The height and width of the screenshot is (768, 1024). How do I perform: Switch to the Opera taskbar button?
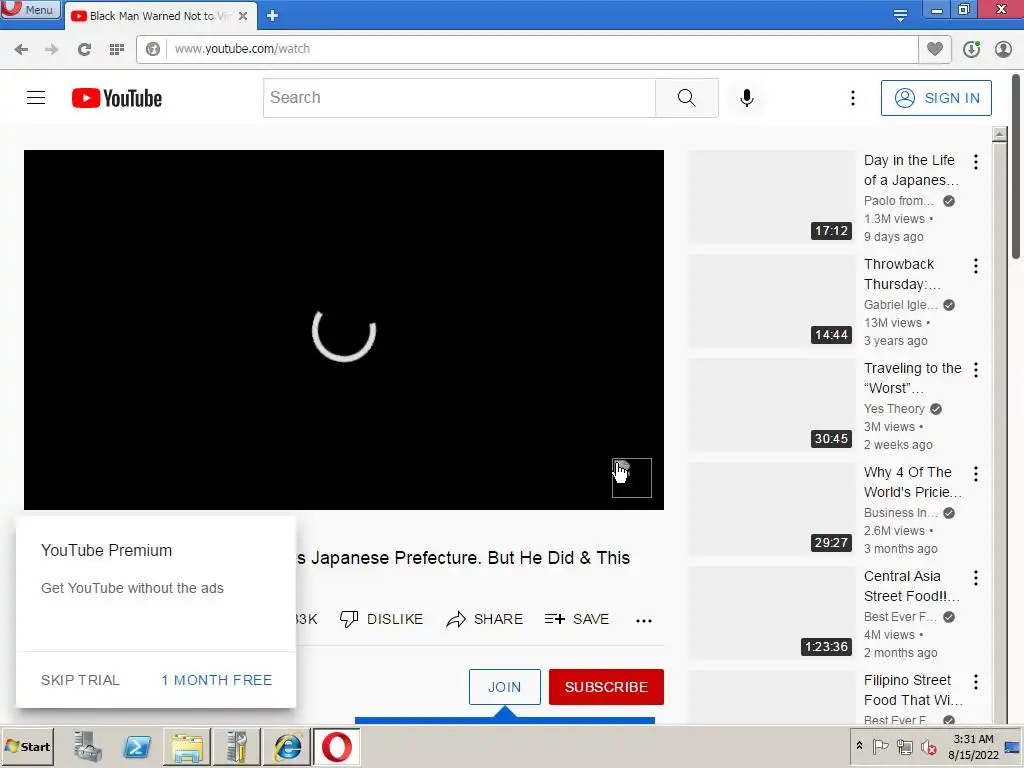click(337, 746)
